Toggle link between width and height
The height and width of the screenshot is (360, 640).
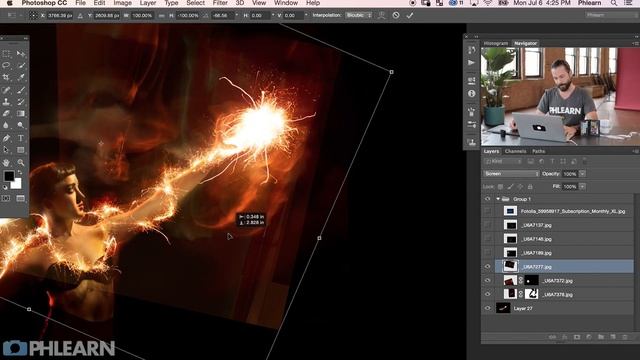click(x=162, y=16)
